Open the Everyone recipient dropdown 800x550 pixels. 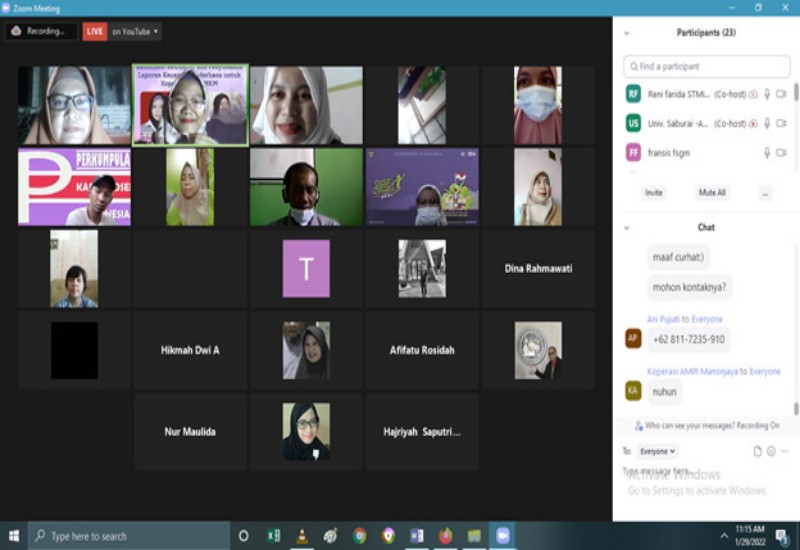(657, 451)
